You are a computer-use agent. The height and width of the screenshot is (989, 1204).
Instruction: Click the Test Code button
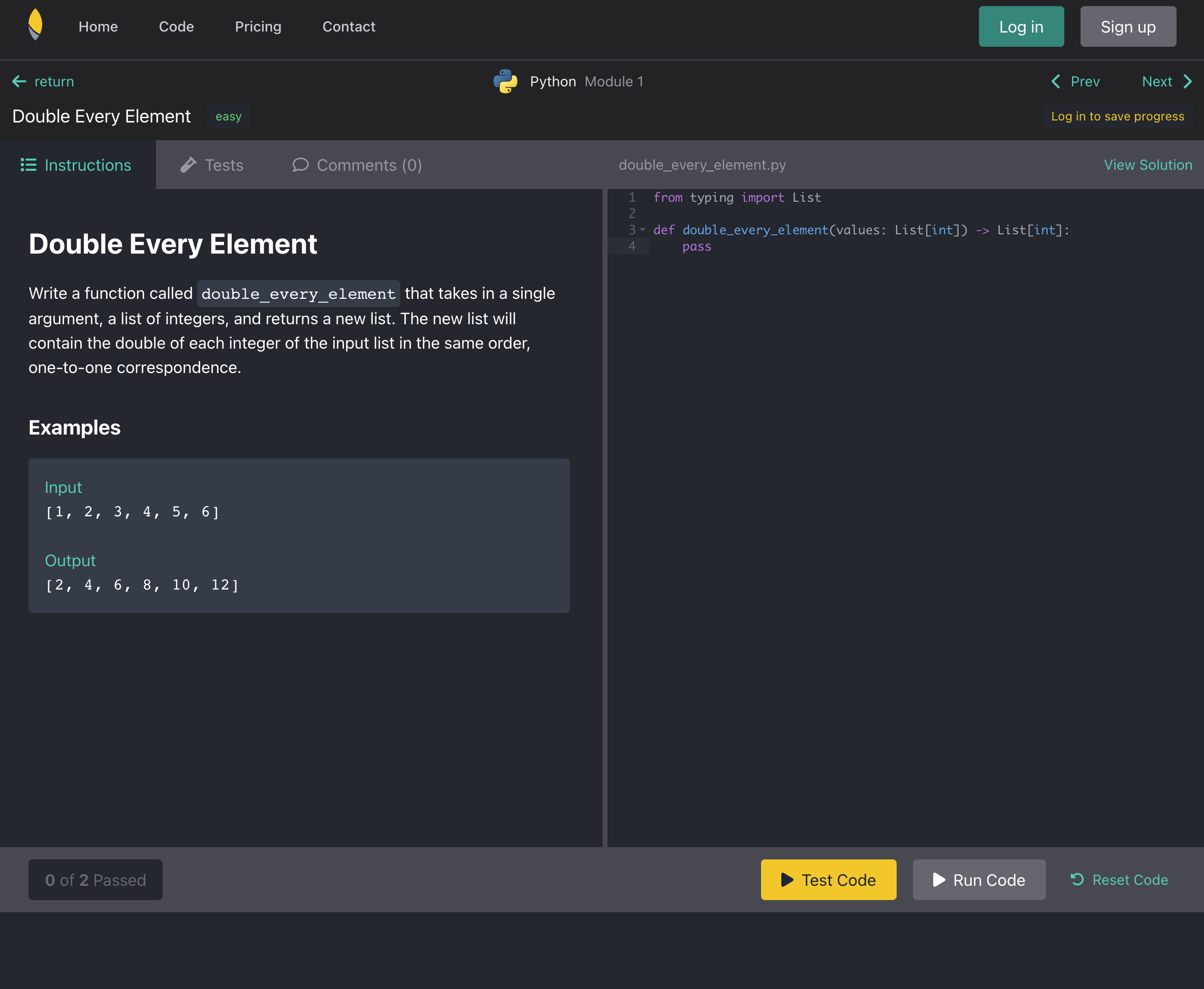tap(828, 880)
